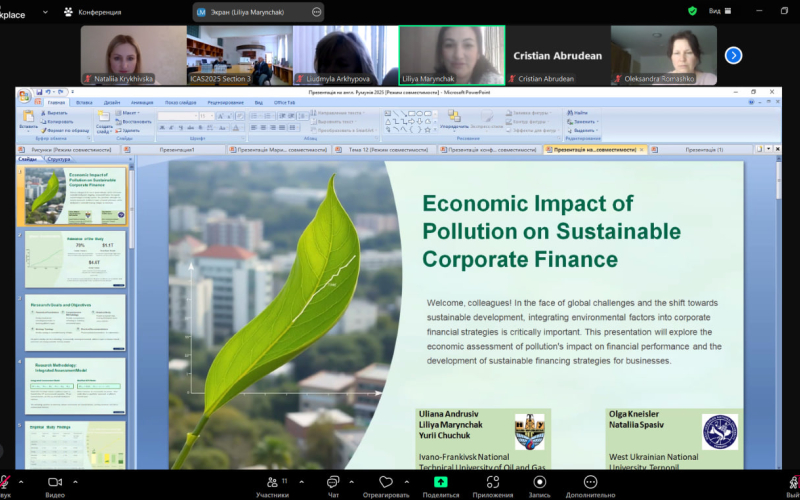The height and width of the screenshot is (500, 800).
Task: Click the more options button on Экран pill
Action: 316,12
